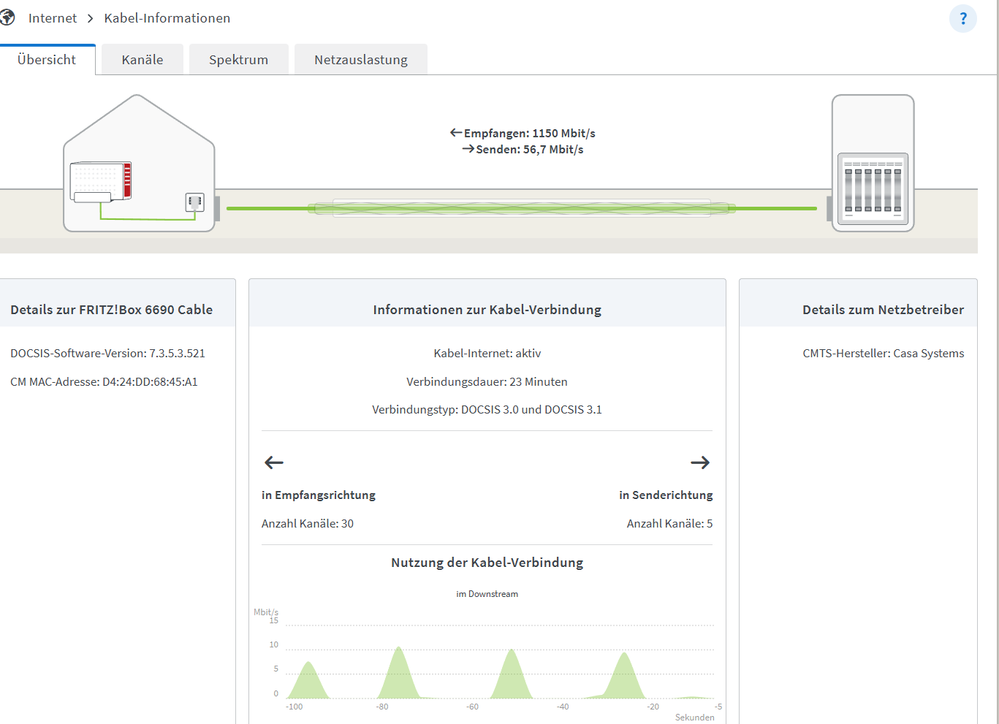The width and height of the screenshot is (999, 724).
Task: Click the downstream usage graph area
Action: [x=500, y=662]
